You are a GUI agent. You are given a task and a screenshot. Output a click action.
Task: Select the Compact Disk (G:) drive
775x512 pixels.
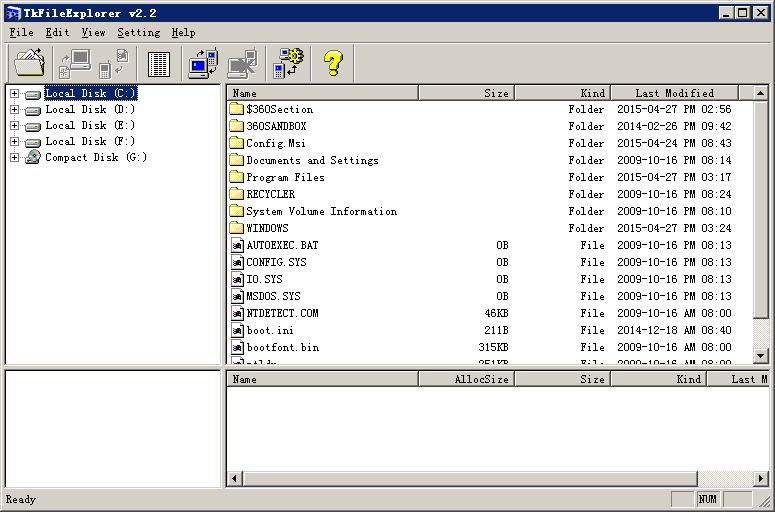click(96, 157)
